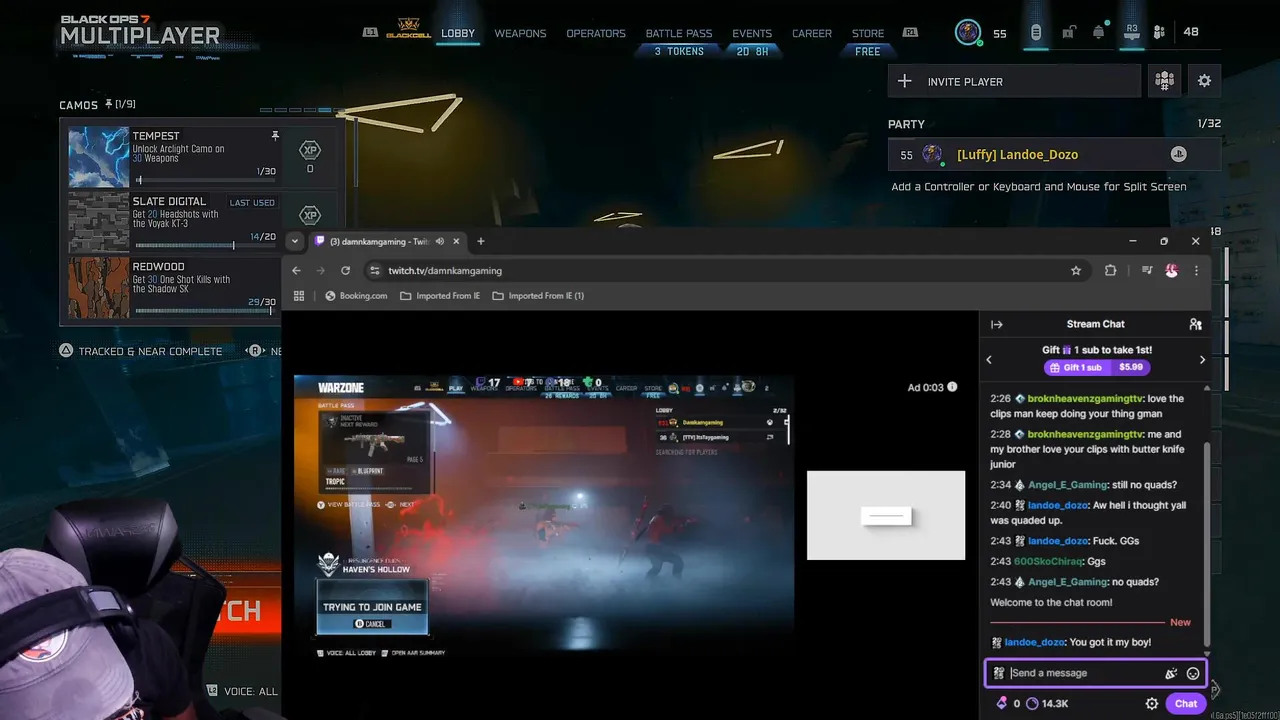Open the in-game menu list icon
This screenshot has height=720, width=1280.
pos(1036,33)
